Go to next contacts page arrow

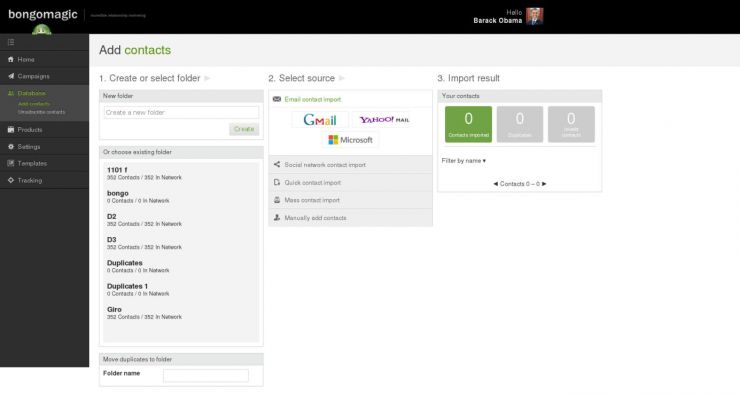(544, 184)
